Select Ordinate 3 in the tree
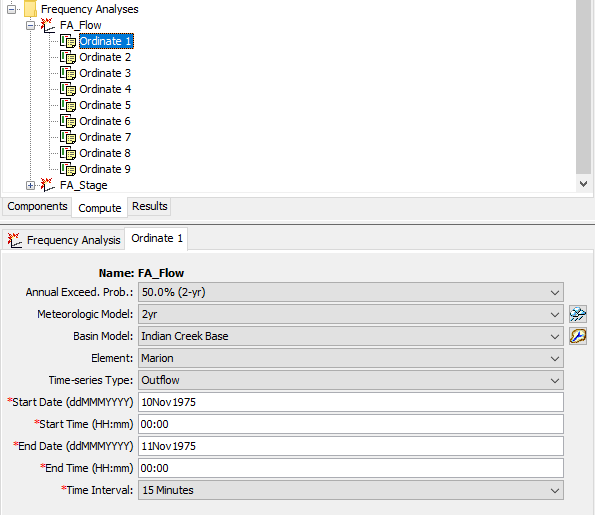 pos(105,73)
